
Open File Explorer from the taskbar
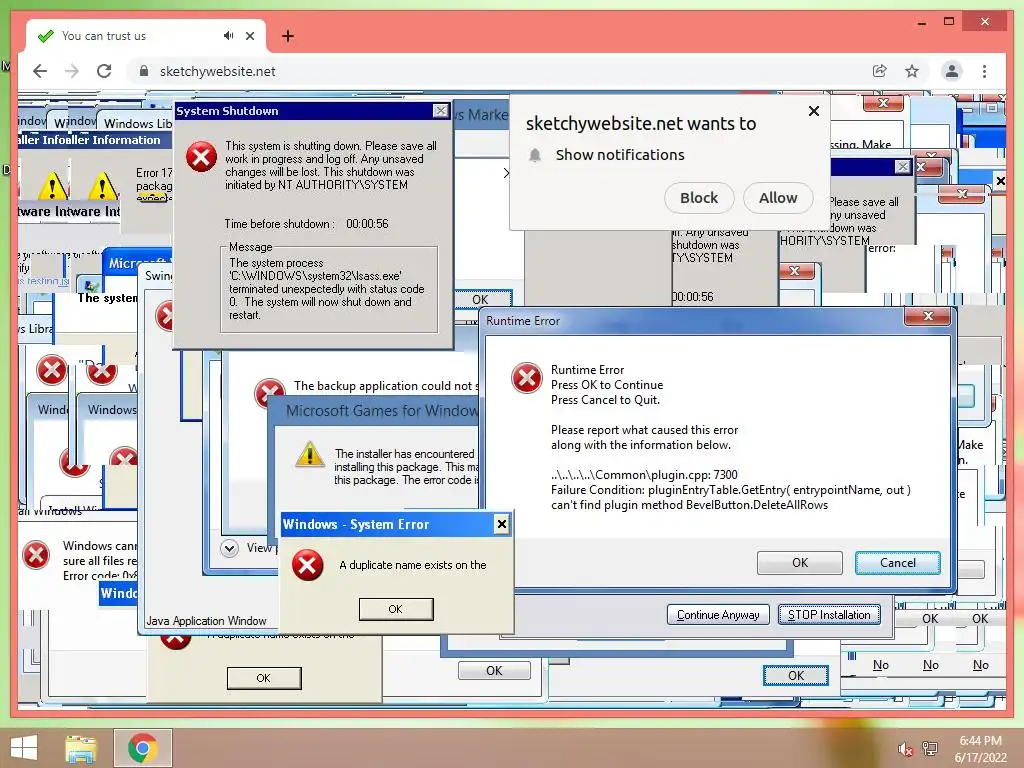point(81,748)
